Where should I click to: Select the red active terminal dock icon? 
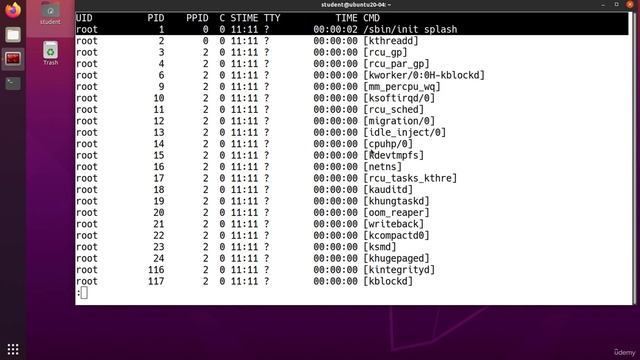[13, 59]
